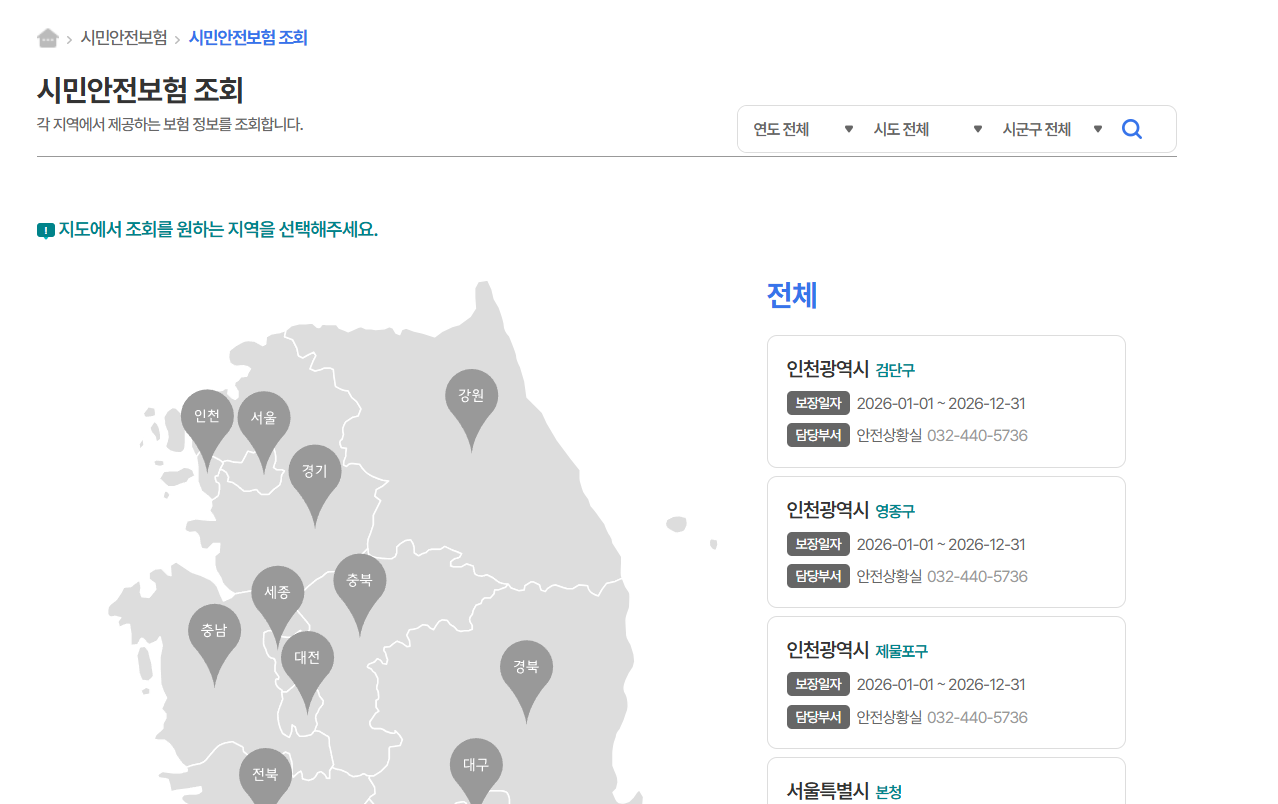The image size is (1278, 804).
Task: Select the 경북 map pin
Action: click(526, 668)
